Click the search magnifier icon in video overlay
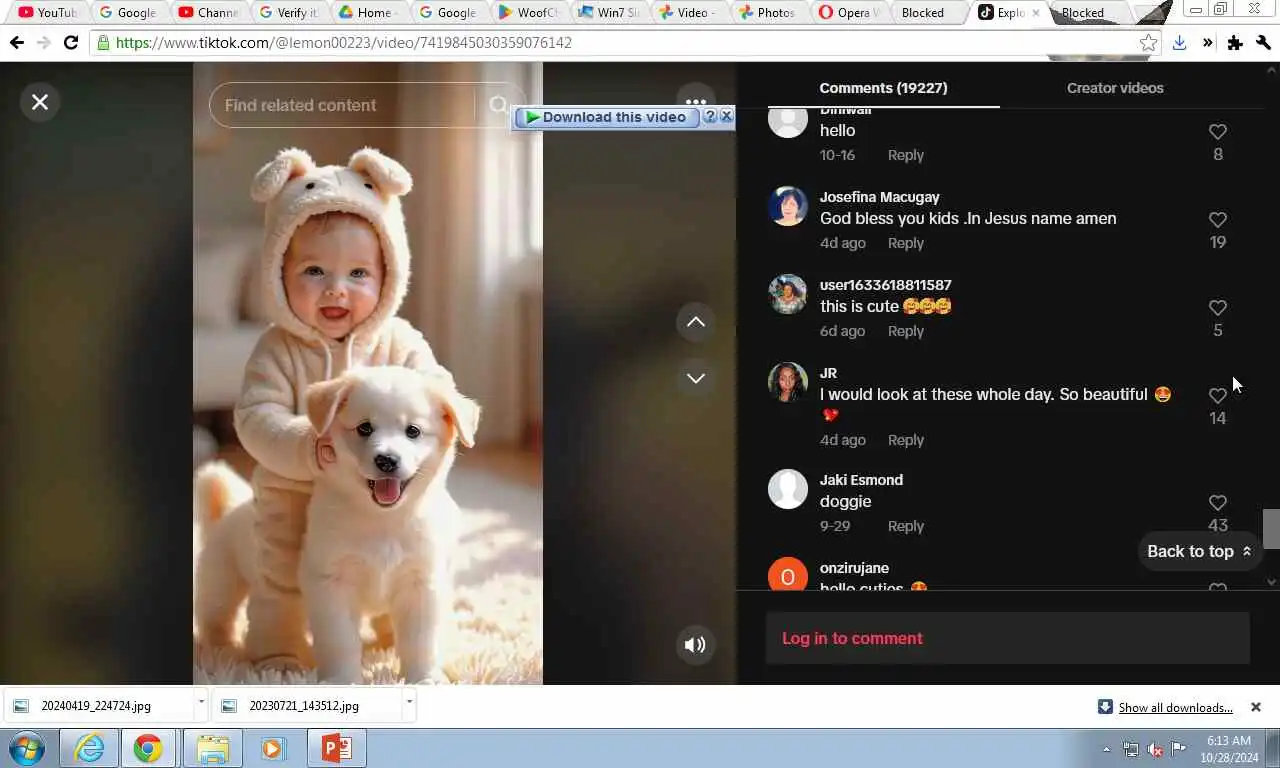The width and height of the screenshot is (1280, 768). coord(498,105)
